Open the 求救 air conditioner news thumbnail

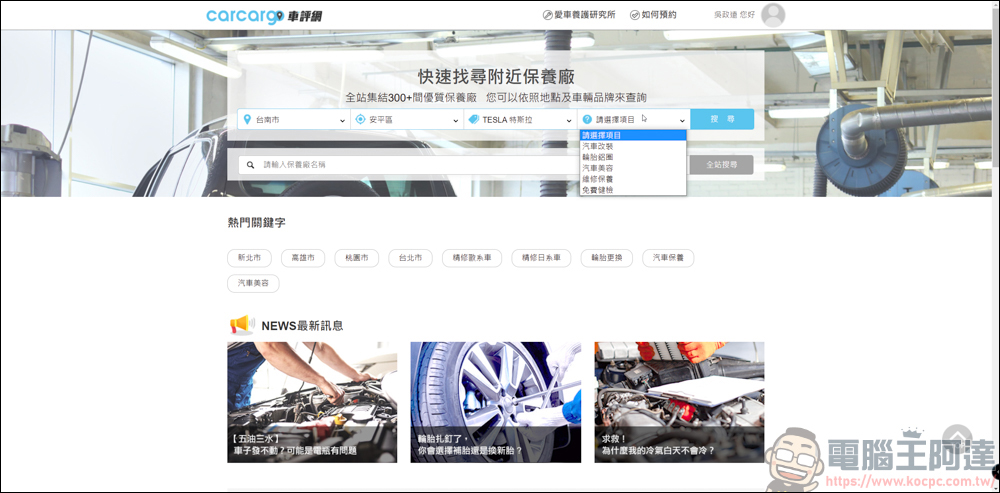[x=679, y=402]
